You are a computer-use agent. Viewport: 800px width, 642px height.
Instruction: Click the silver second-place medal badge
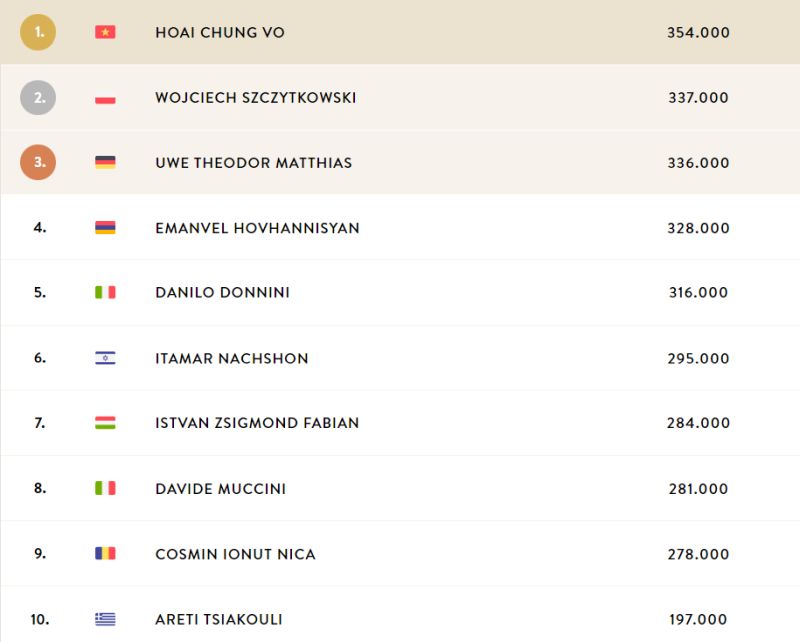click(x=38, y=97)
